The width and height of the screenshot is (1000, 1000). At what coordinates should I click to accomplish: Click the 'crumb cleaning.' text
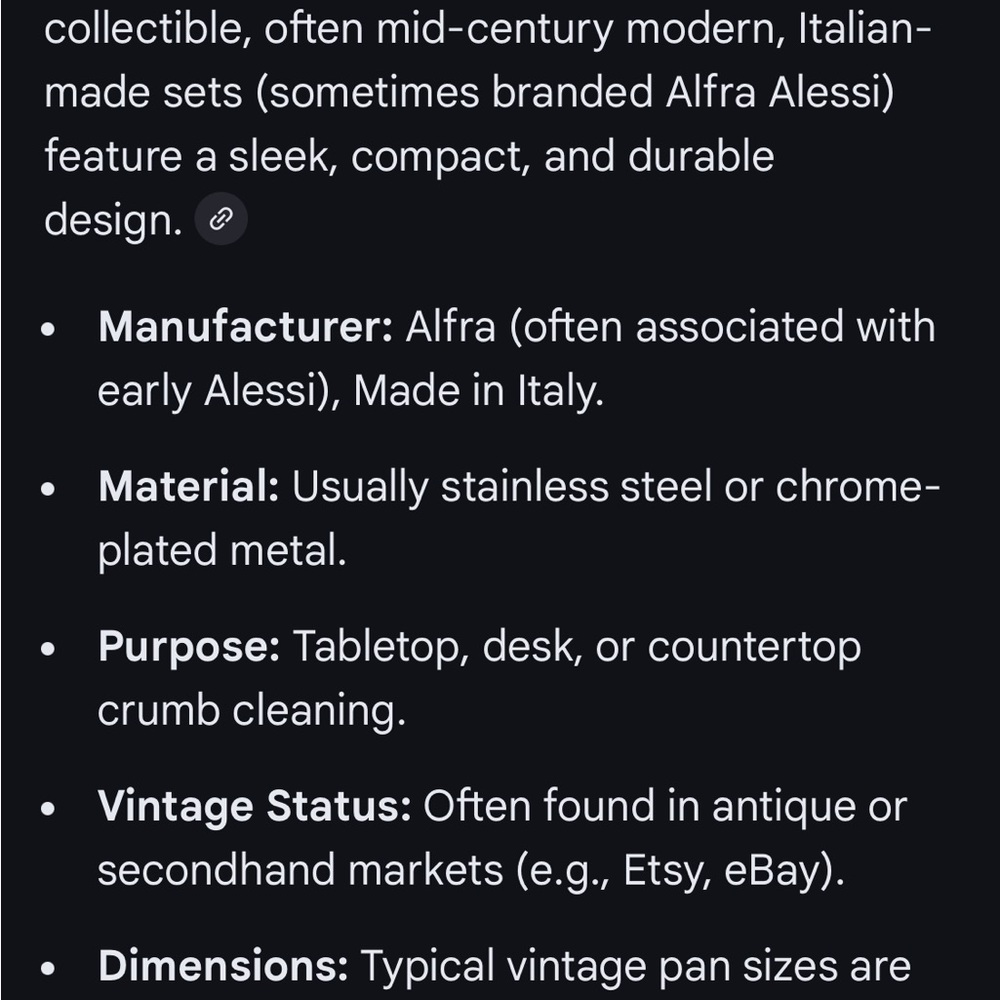pyautogui.click(x=252, y=711)
